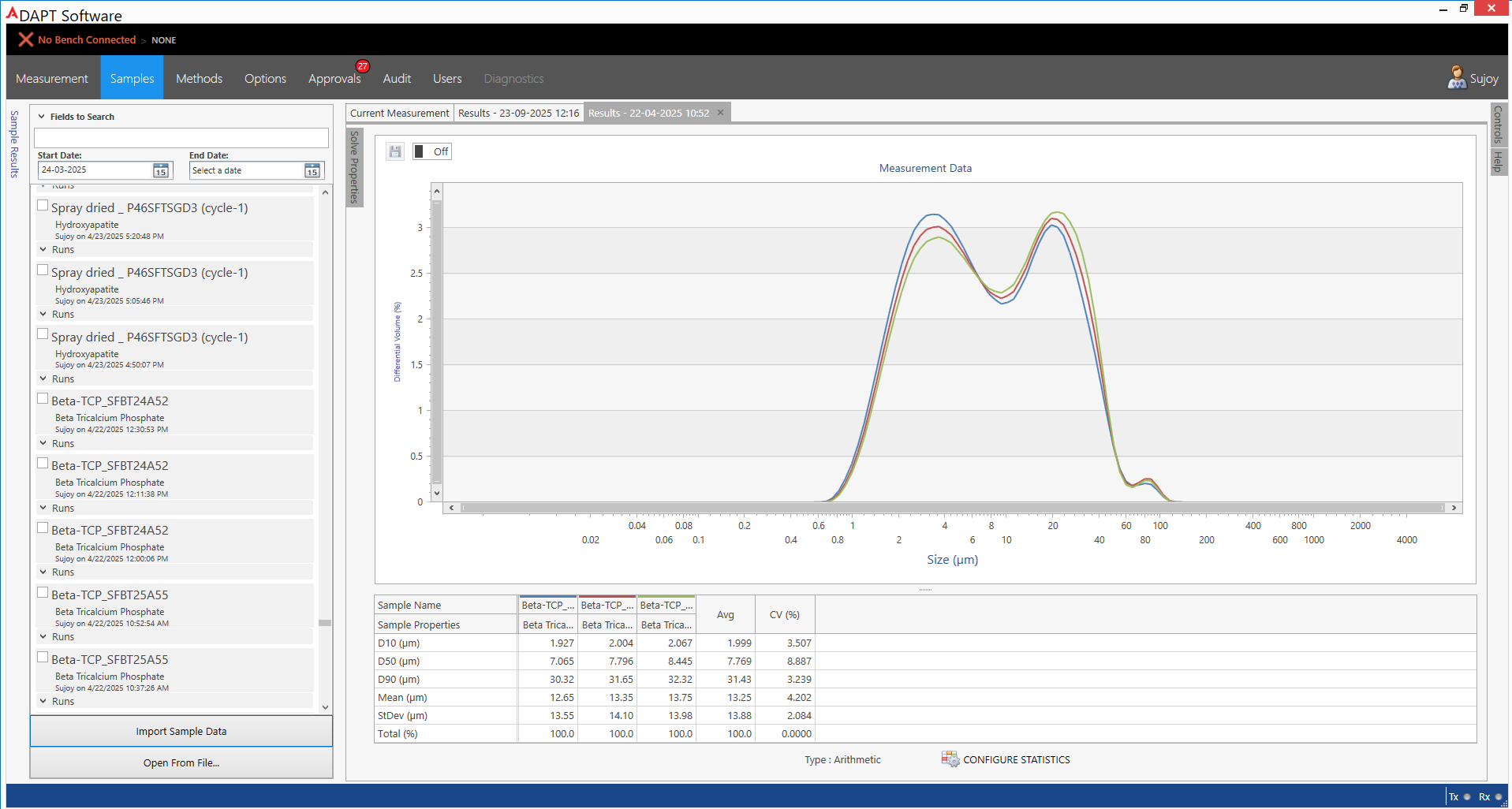The height and width of the screenshot is (809, 1512).
Task: Click in the Fields to Search text box
Action: 181,138
